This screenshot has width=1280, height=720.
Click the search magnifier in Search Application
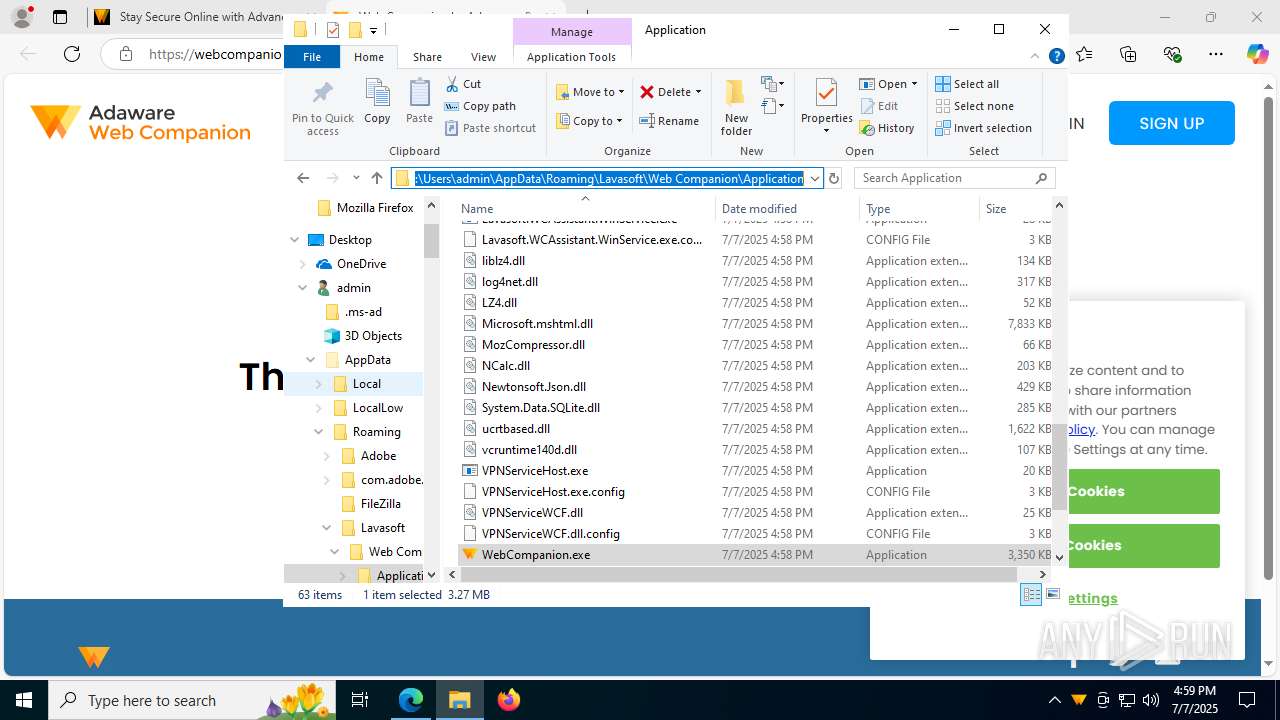click(1041, 178)
